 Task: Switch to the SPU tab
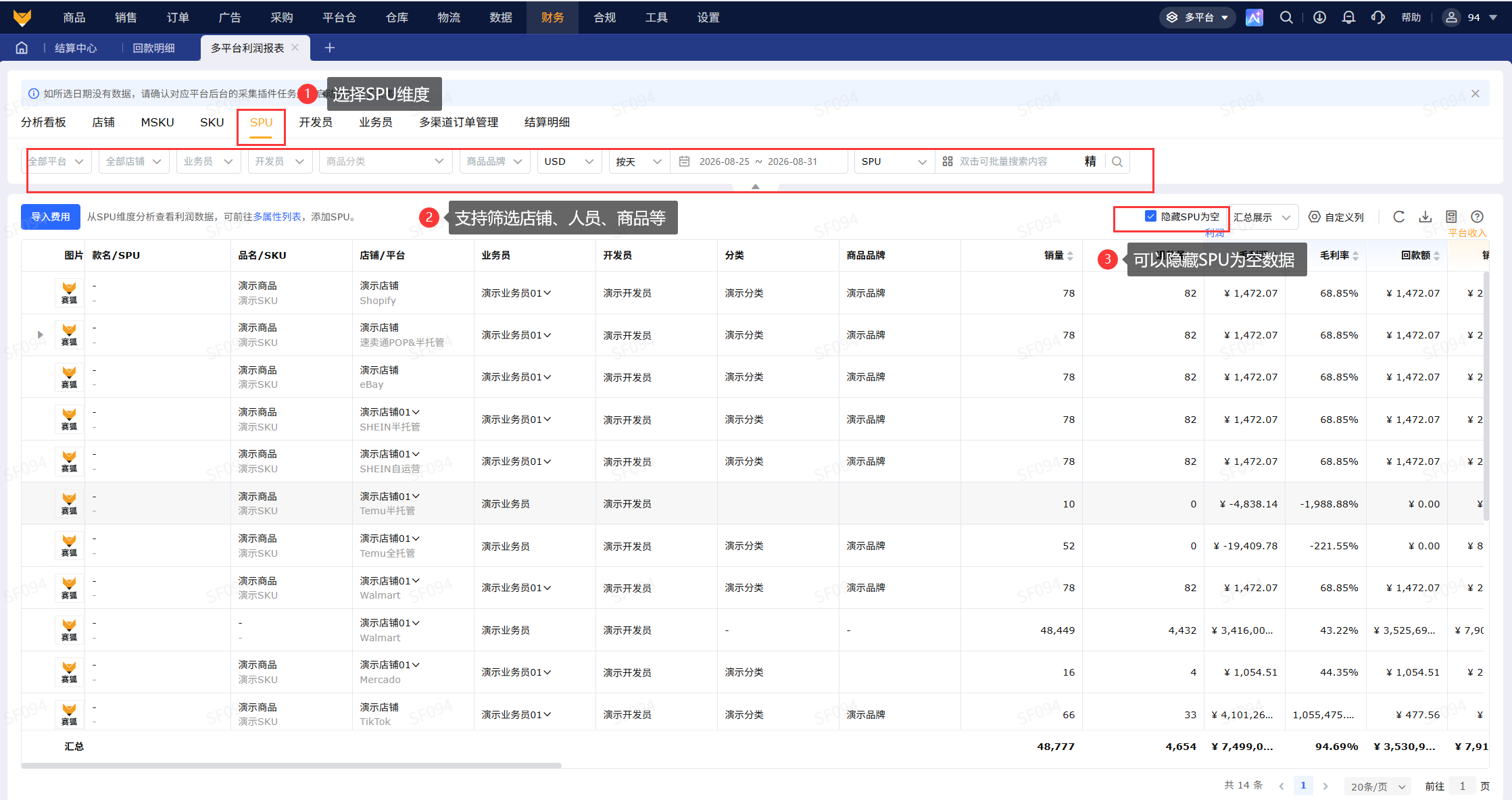click(x=261, y=122)
